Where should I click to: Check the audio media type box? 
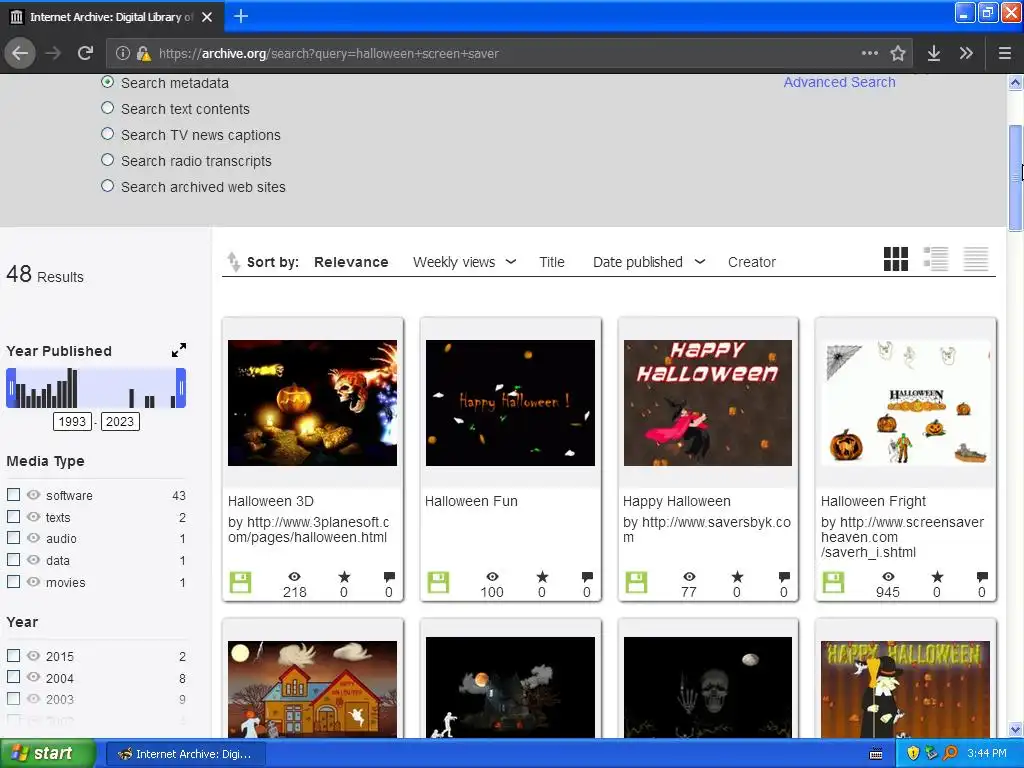click(x=13, y=537)
